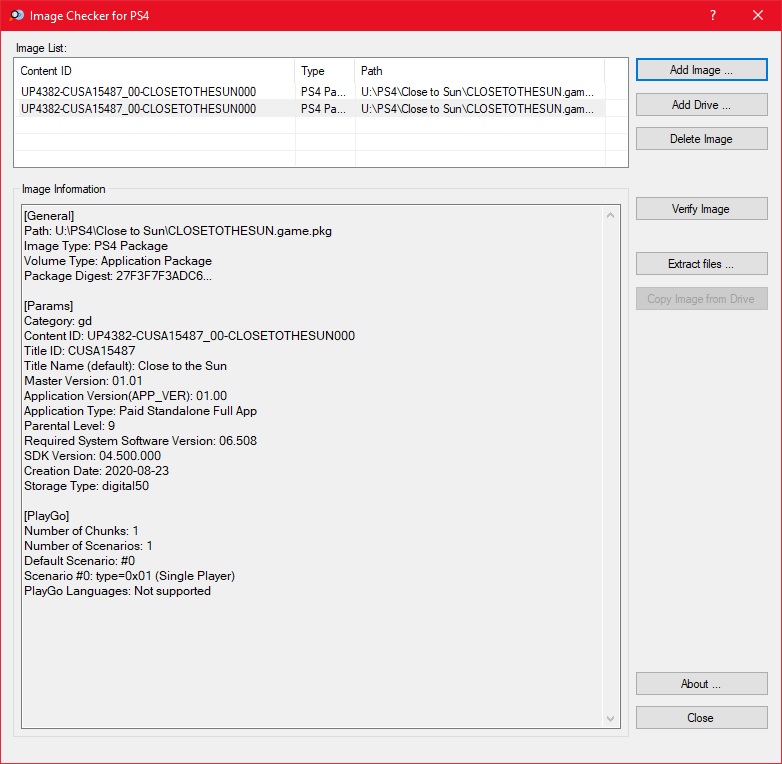Screen dimensions: 782x764
Task: Click the Content ID line in Params section
Action: (x=190, y=336)
